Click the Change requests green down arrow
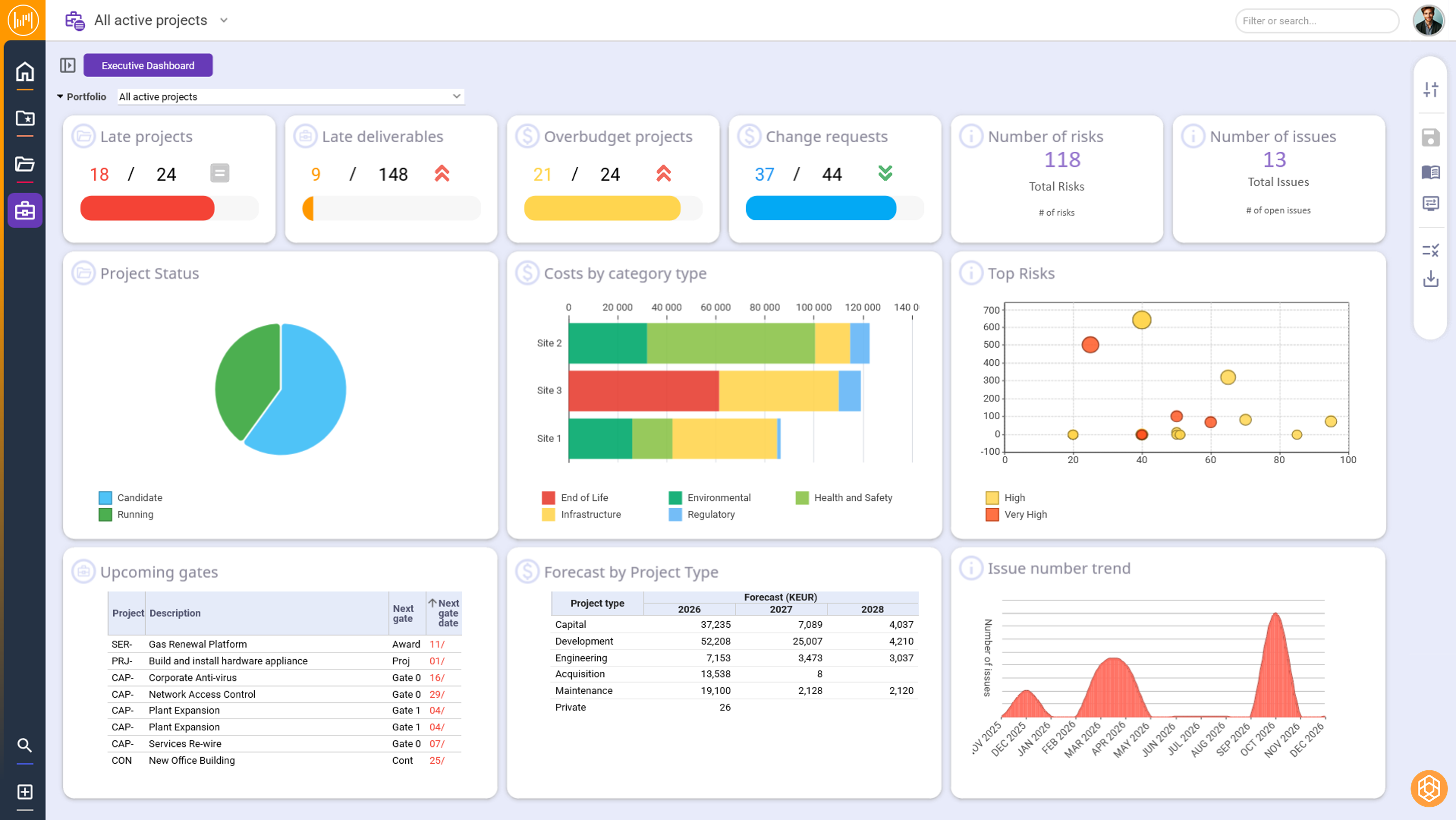 pos(885,173)
